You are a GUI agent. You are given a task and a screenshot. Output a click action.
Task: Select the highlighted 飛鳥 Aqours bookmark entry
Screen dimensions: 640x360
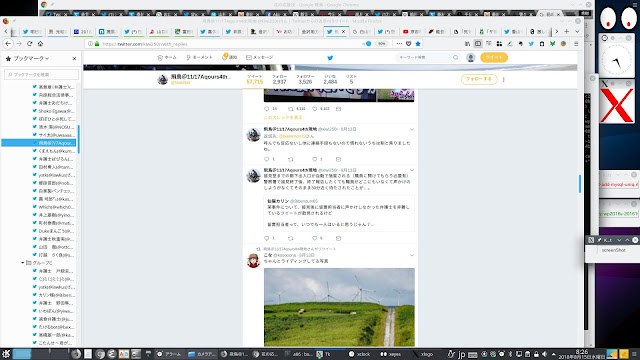39,143
